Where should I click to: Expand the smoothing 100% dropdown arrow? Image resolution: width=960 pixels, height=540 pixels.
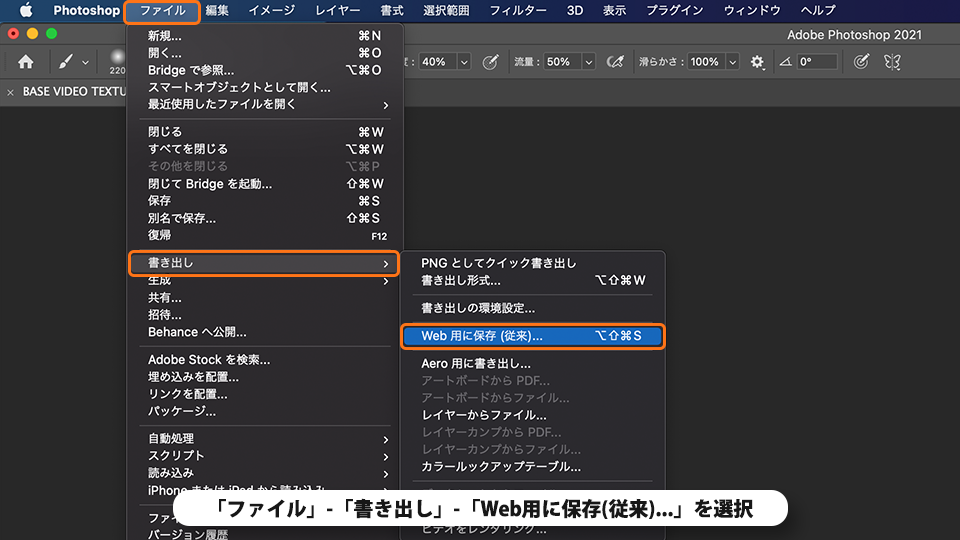point(732,62)
